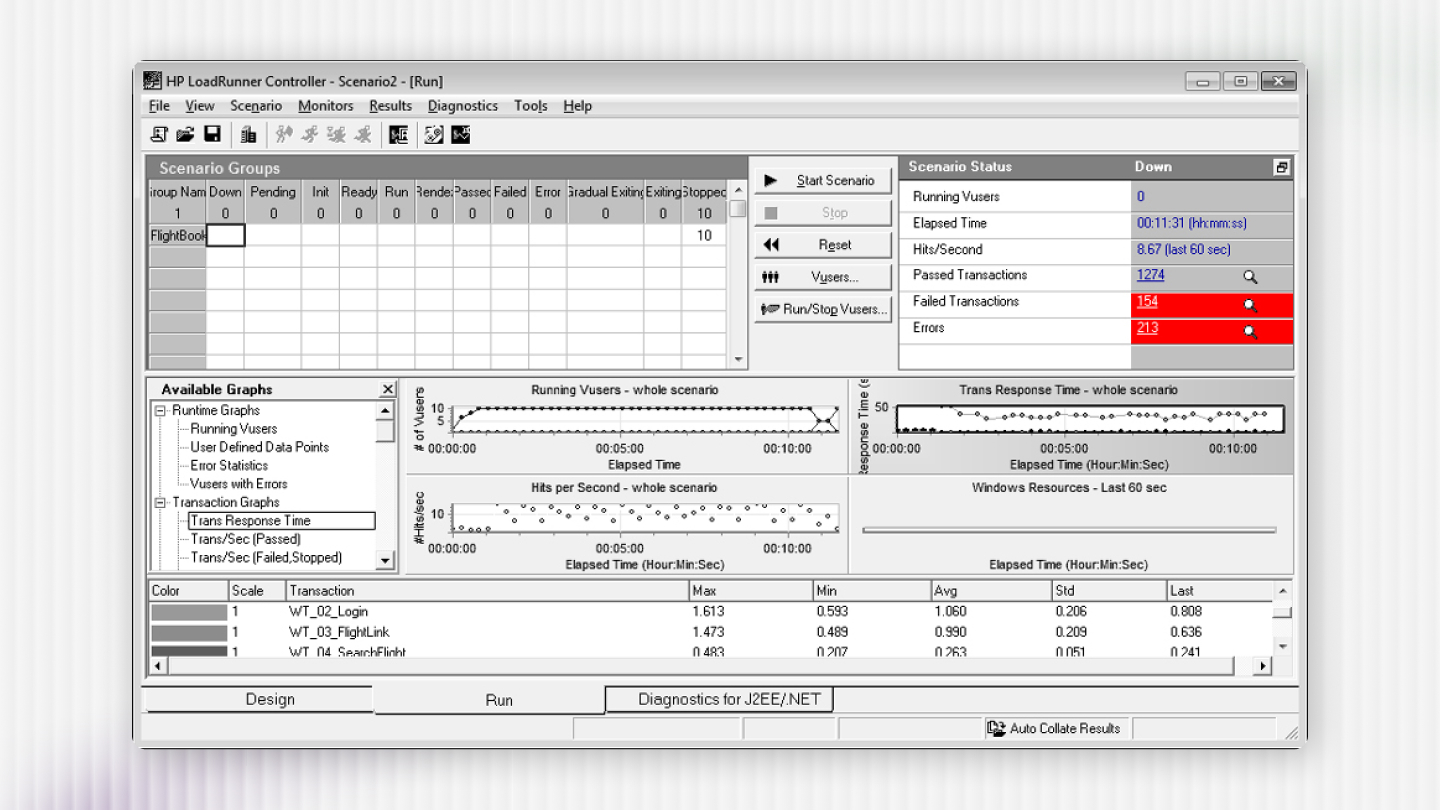1440x810 pixels.
Task: Click scroll-down arrow of Scenario Groups grid
Action: point(738,360)
